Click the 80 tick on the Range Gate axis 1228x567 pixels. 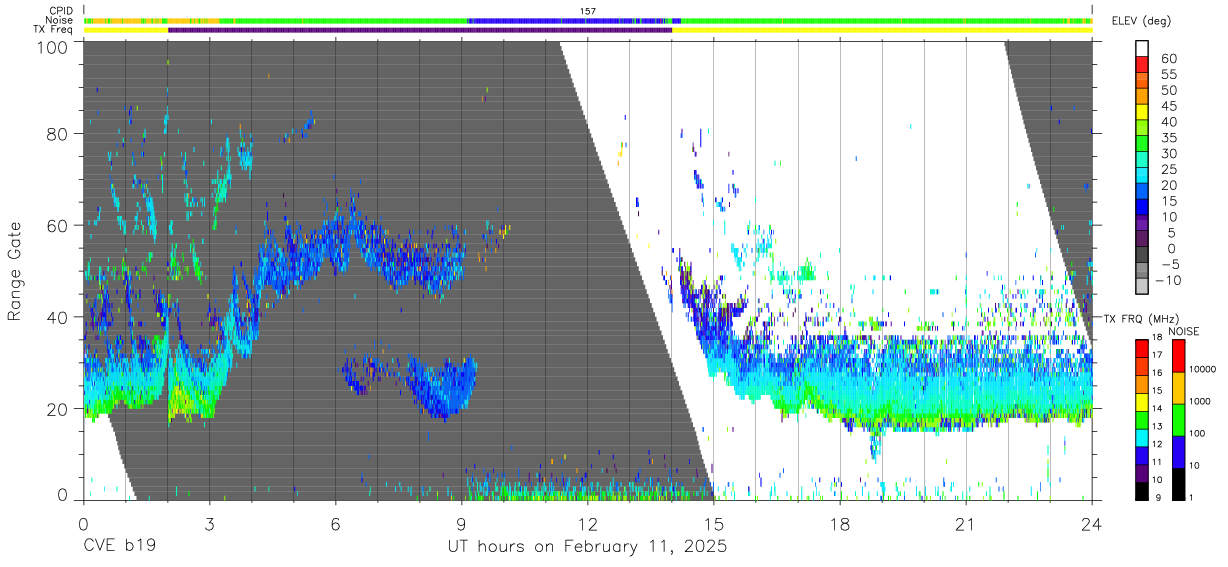(x=58, y=134)
